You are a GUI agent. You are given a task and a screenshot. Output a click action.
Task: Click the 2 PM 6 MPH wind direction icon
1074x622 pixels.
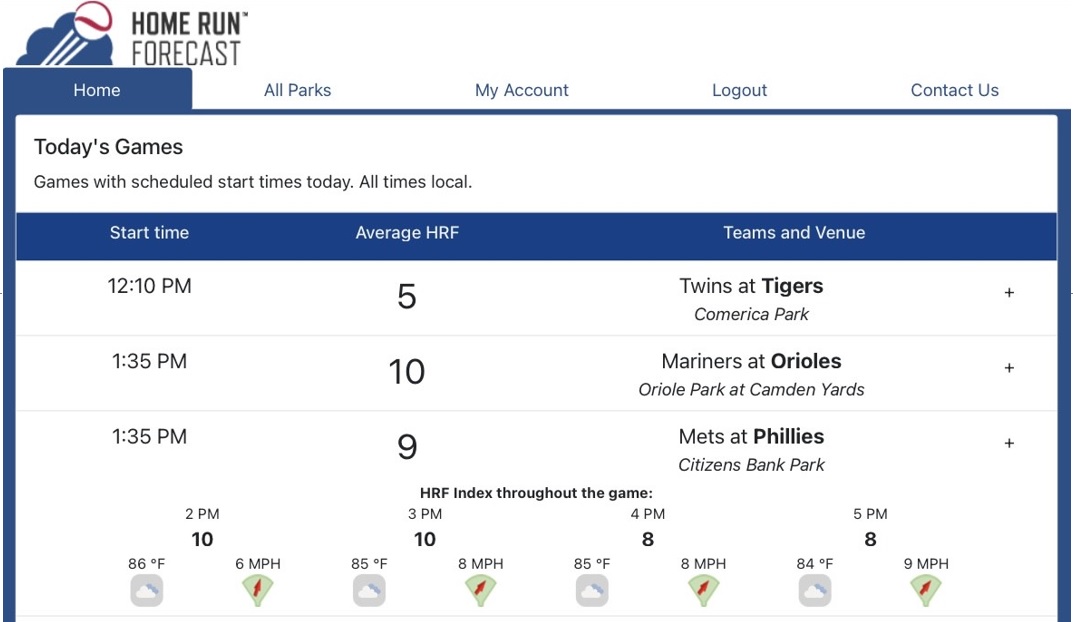(x=258, y=590)
